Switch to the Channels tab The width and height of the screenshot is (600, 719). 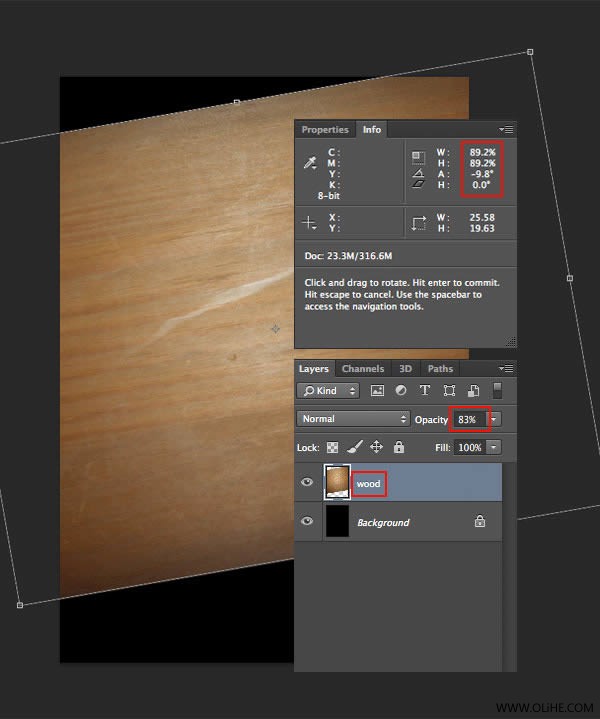(363, 369)
